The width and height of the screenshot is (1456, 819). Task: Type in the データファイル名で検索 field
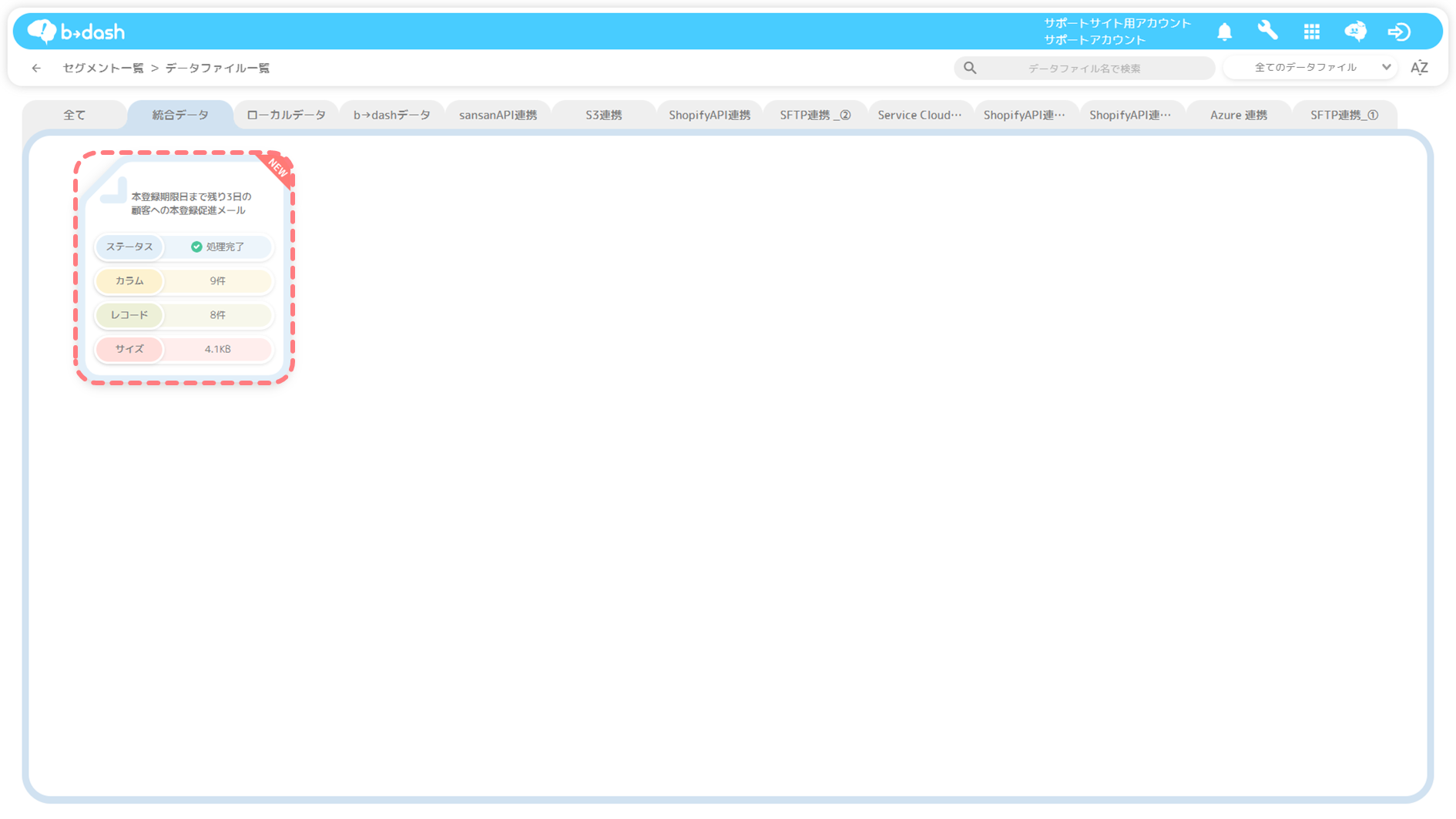pyautogui.click(x=1085, y=68)
